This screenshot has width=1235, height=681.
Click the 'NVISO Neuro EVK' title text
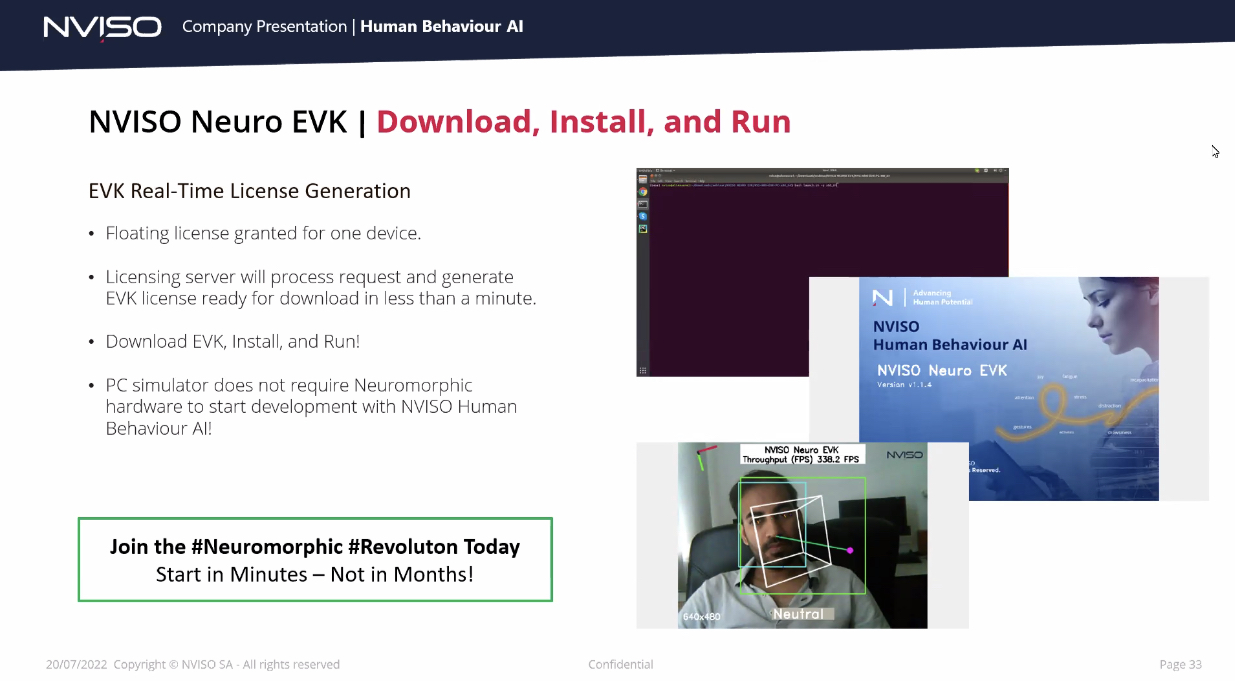[218, 122]
